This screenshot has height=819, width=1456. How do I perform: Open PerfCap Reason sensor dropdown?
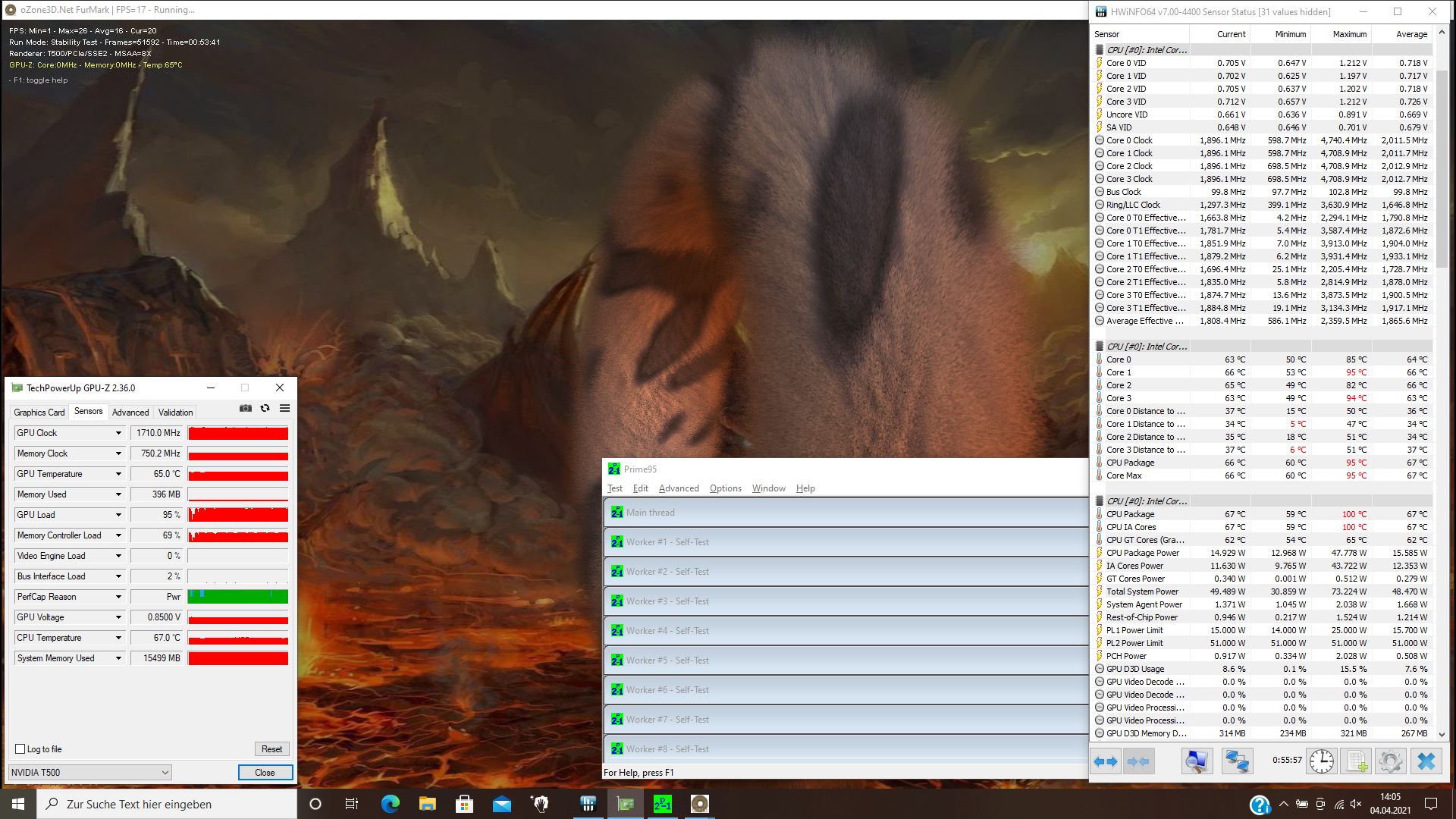(118, 597)
